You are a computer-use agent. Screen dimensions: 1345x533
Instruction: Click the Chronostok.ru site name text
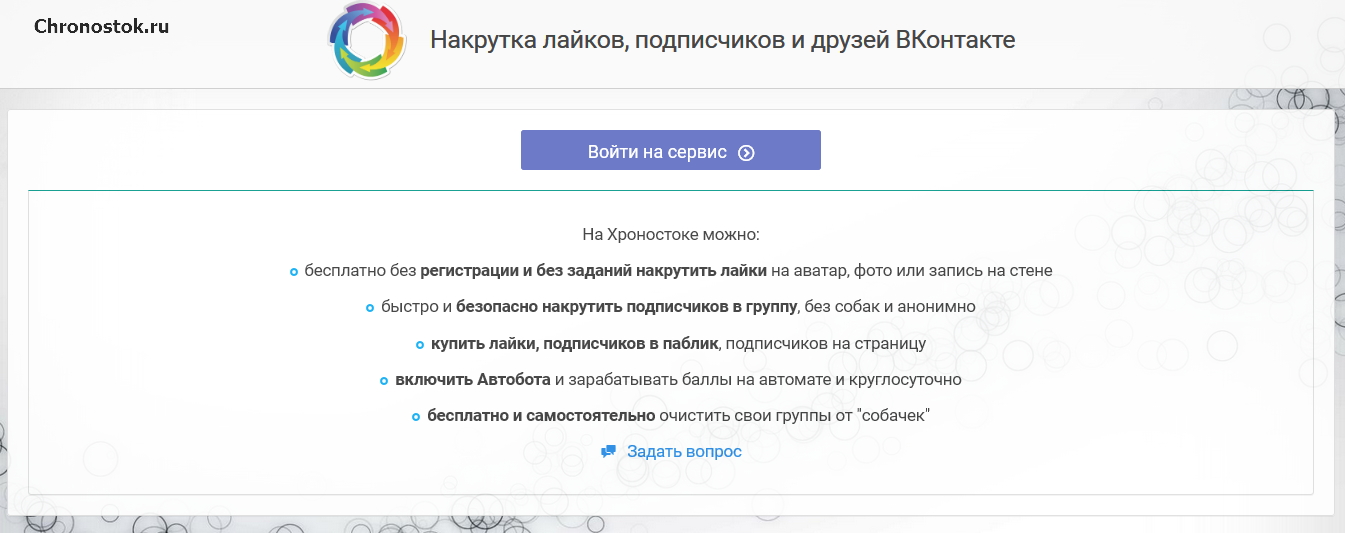pos(101,27)
